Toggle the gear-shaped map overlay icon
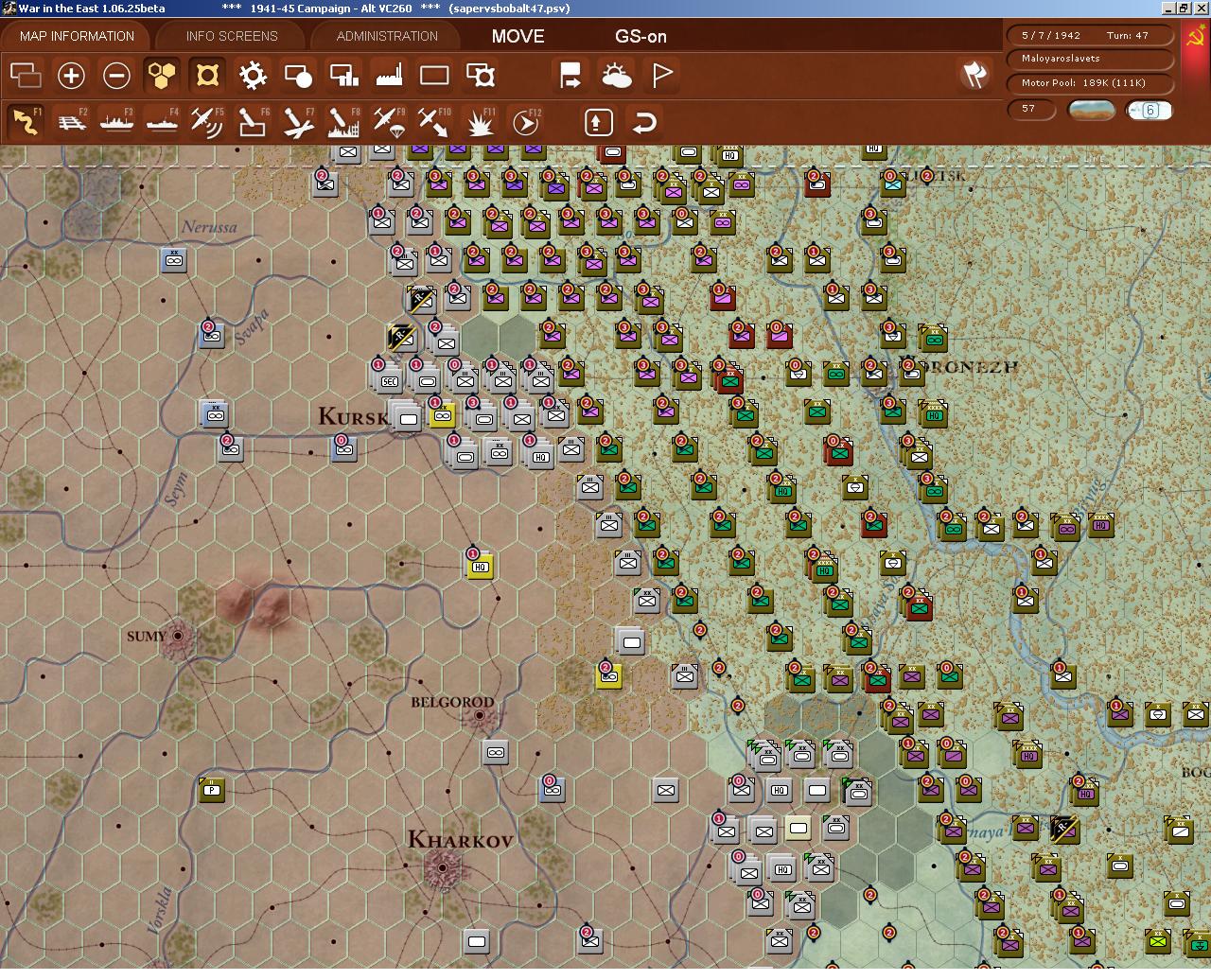The image size is (1211, 980). [x=253, y=75]
